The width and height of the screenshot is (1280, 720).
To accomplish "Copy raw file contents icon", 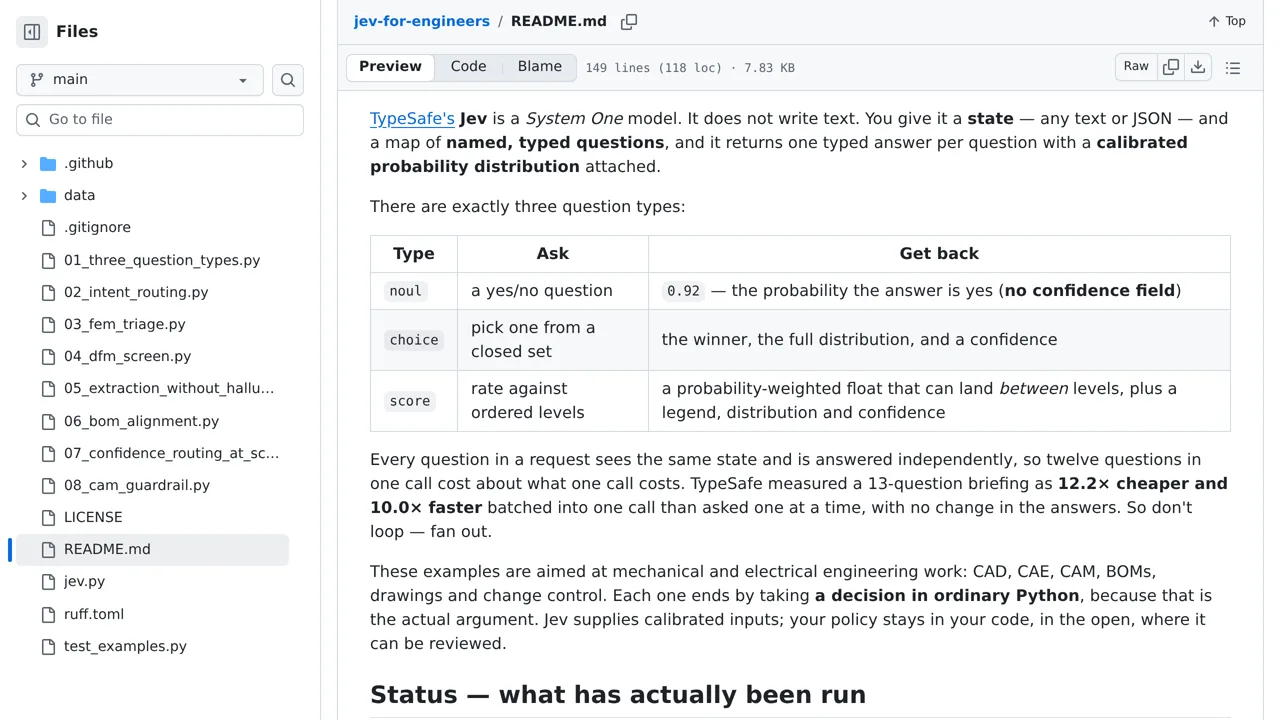I will coord(1171,67).
